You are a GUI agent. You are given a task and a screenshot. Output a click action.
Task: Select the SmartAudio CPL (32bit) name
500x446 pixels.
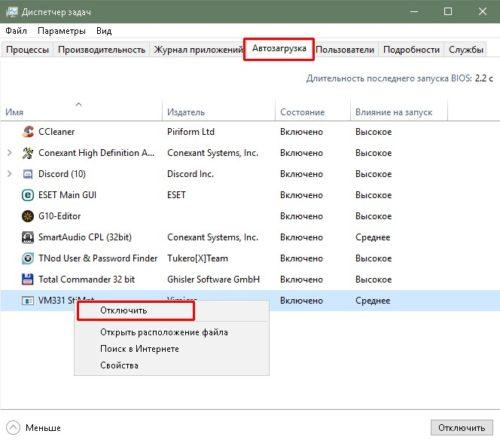pyautogui.click(x=85, y=237)
